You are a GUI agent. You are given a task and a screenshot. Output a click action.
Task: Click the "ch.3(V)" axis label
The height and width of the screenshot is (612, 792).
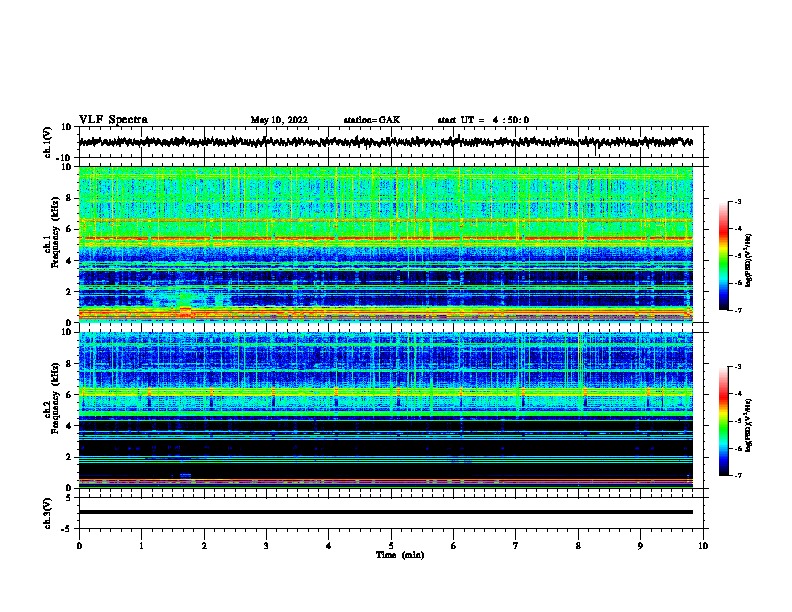tap(48, 513)
